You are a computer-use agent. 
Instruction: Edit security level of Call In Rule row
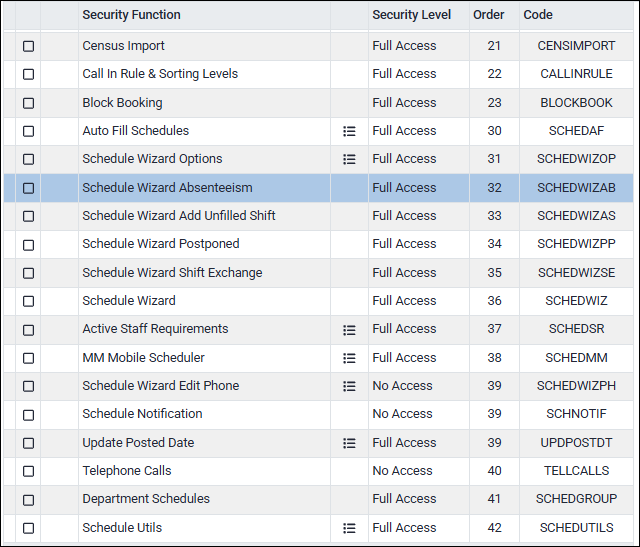[x=404, y=74]
